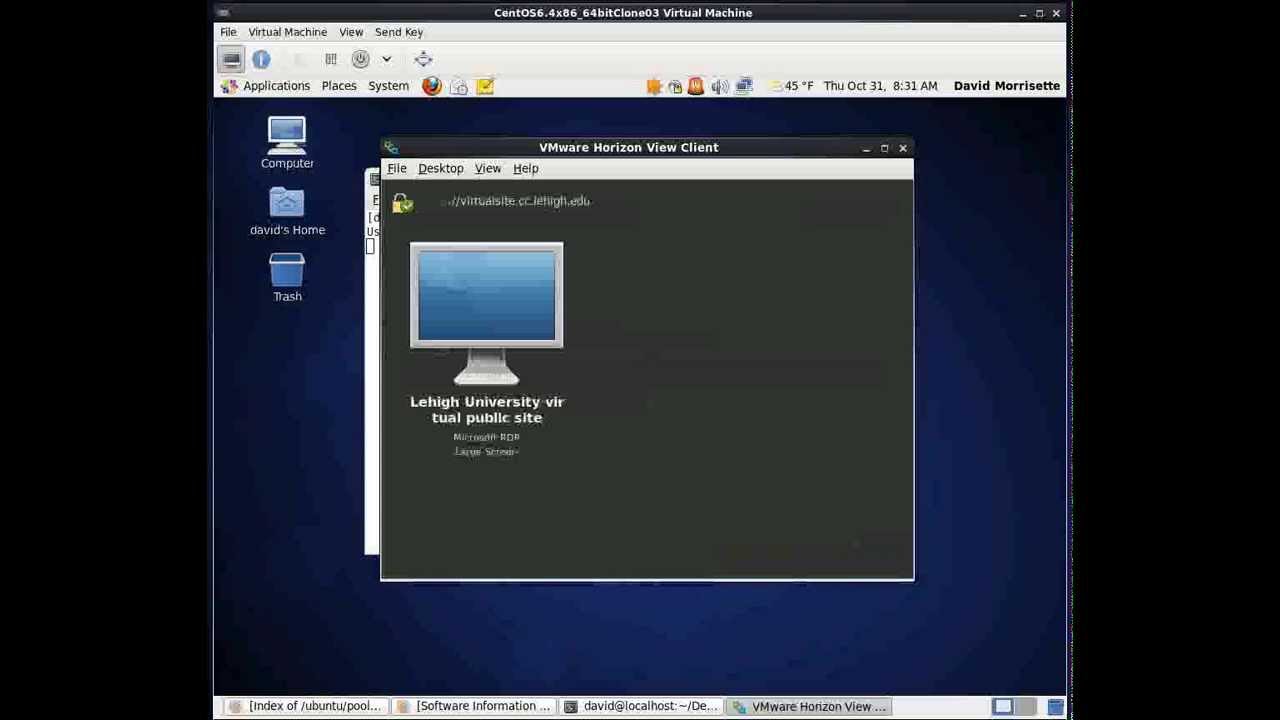1280x720 pixels.
Task: Open the clock showing Thu Oct 31, 8:31 AM
Action: point(880,86)
